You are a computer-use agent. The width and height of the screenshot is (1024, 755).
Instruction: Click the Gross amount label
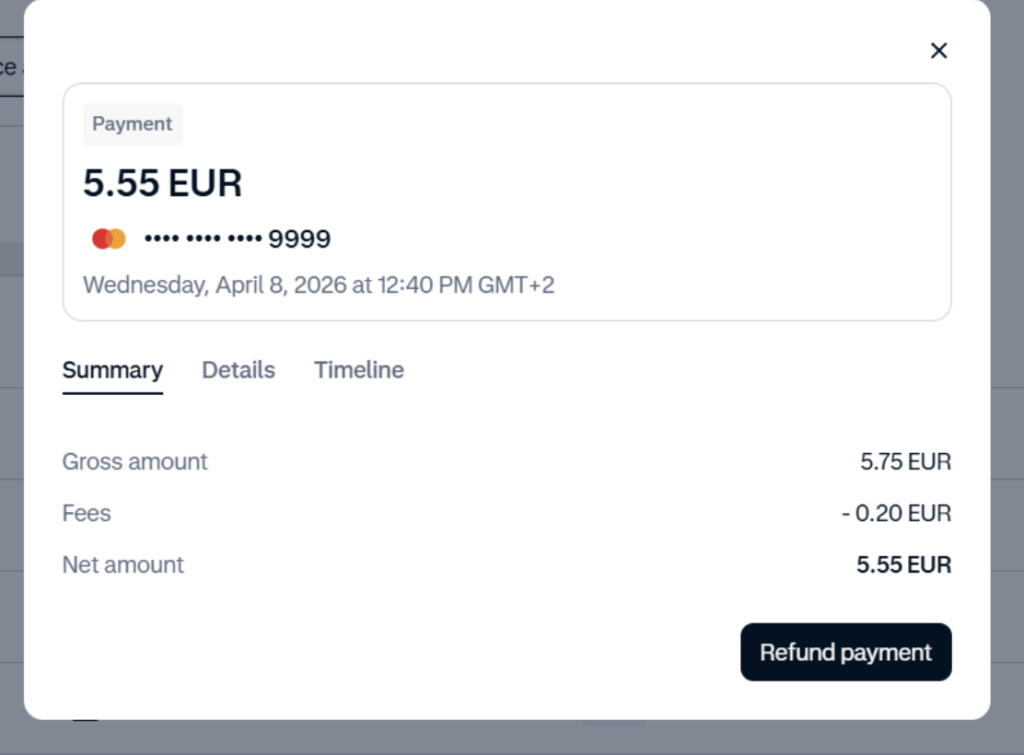point(135,462)
